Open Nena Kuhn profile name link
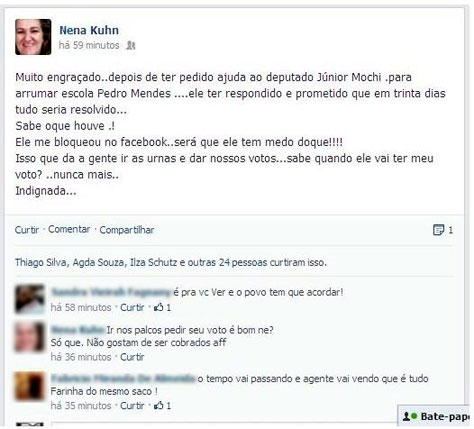Image resolution: width=474 pixels, height=429 pixels. point(89,30)
